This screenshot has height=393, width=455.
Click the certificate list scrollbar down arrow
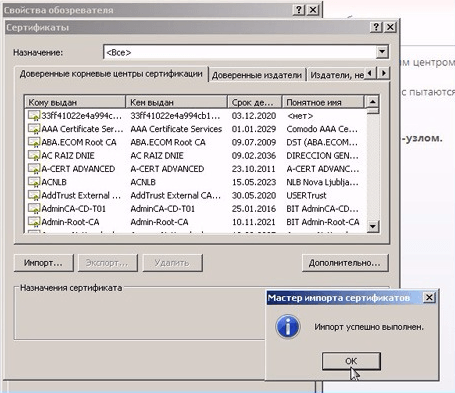pyautogui.click(x=373, y=227)
